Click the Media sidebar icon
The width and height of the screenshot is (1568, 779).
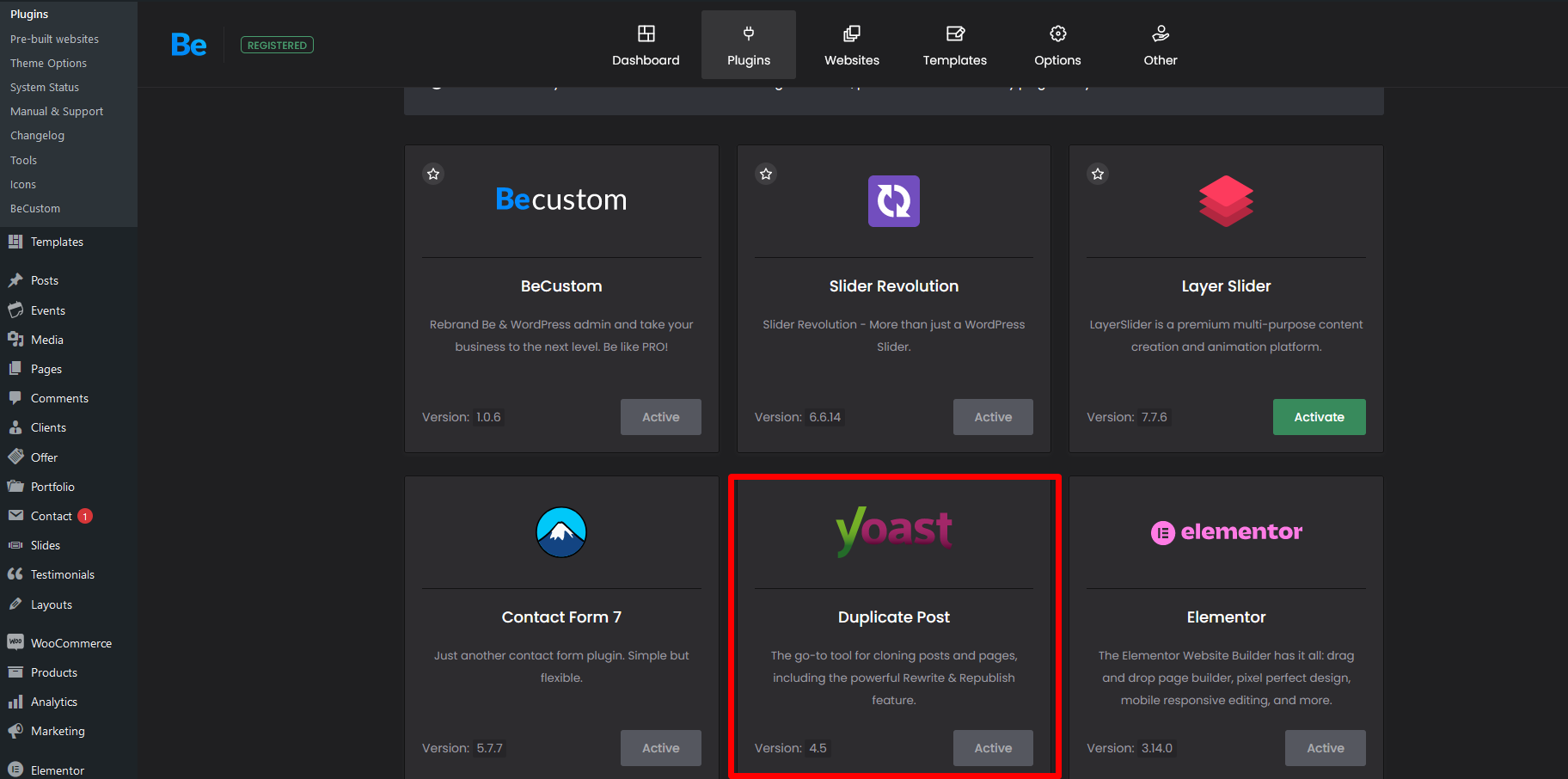click(x=15, y=339)
